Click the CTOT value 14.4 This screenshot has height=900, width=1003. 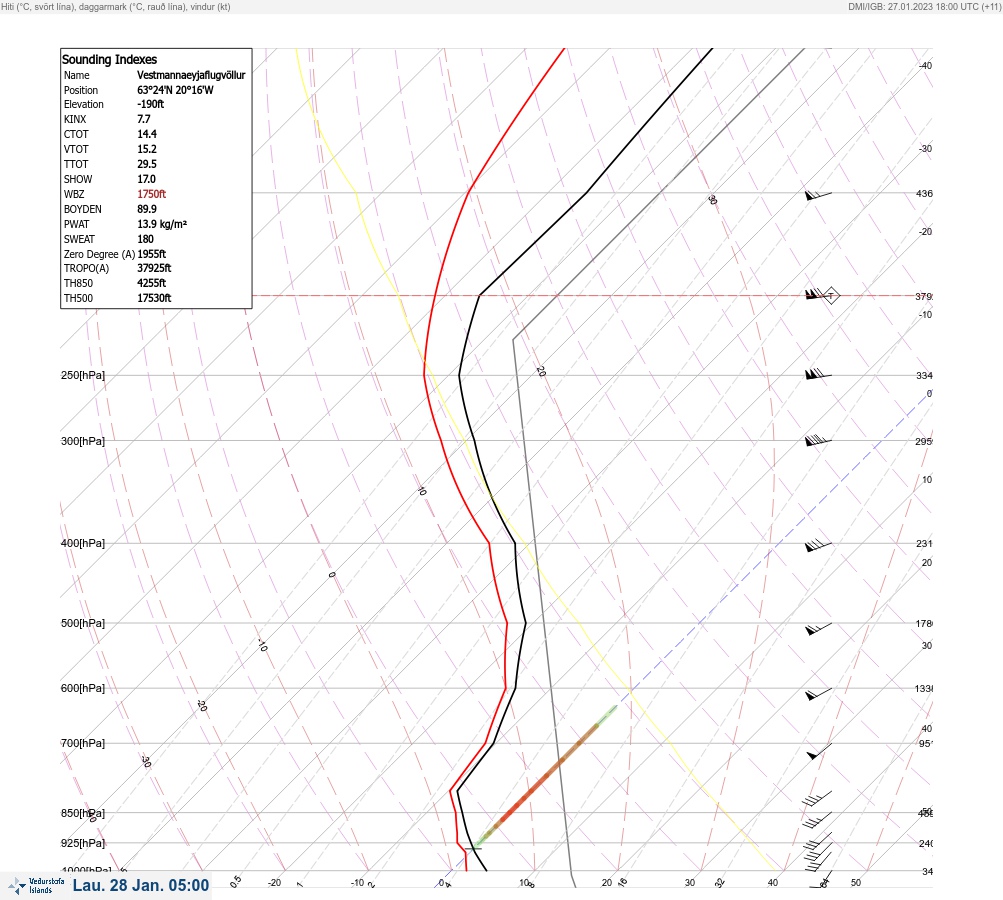[x=147, y=134]
